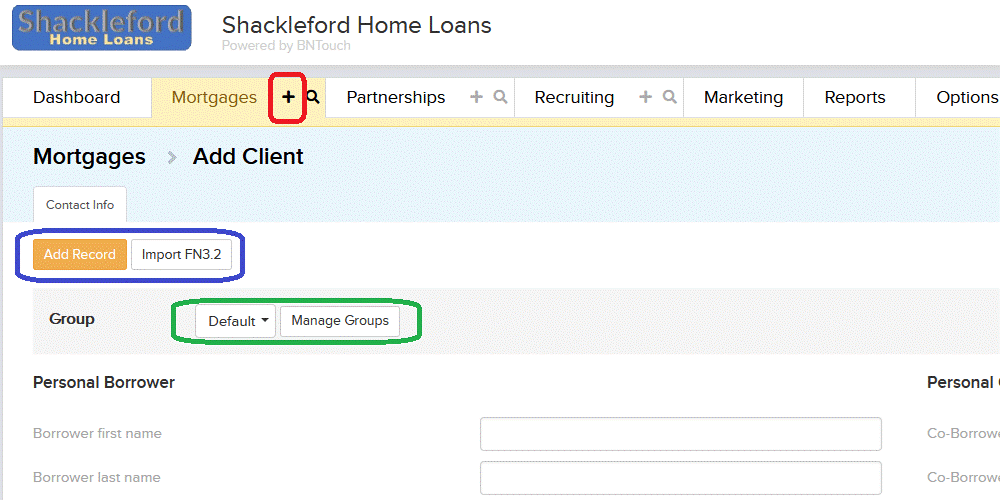Open the Mortgages search magnifier icon
This screenshot has height=500, width=1000.
[313, 97]
